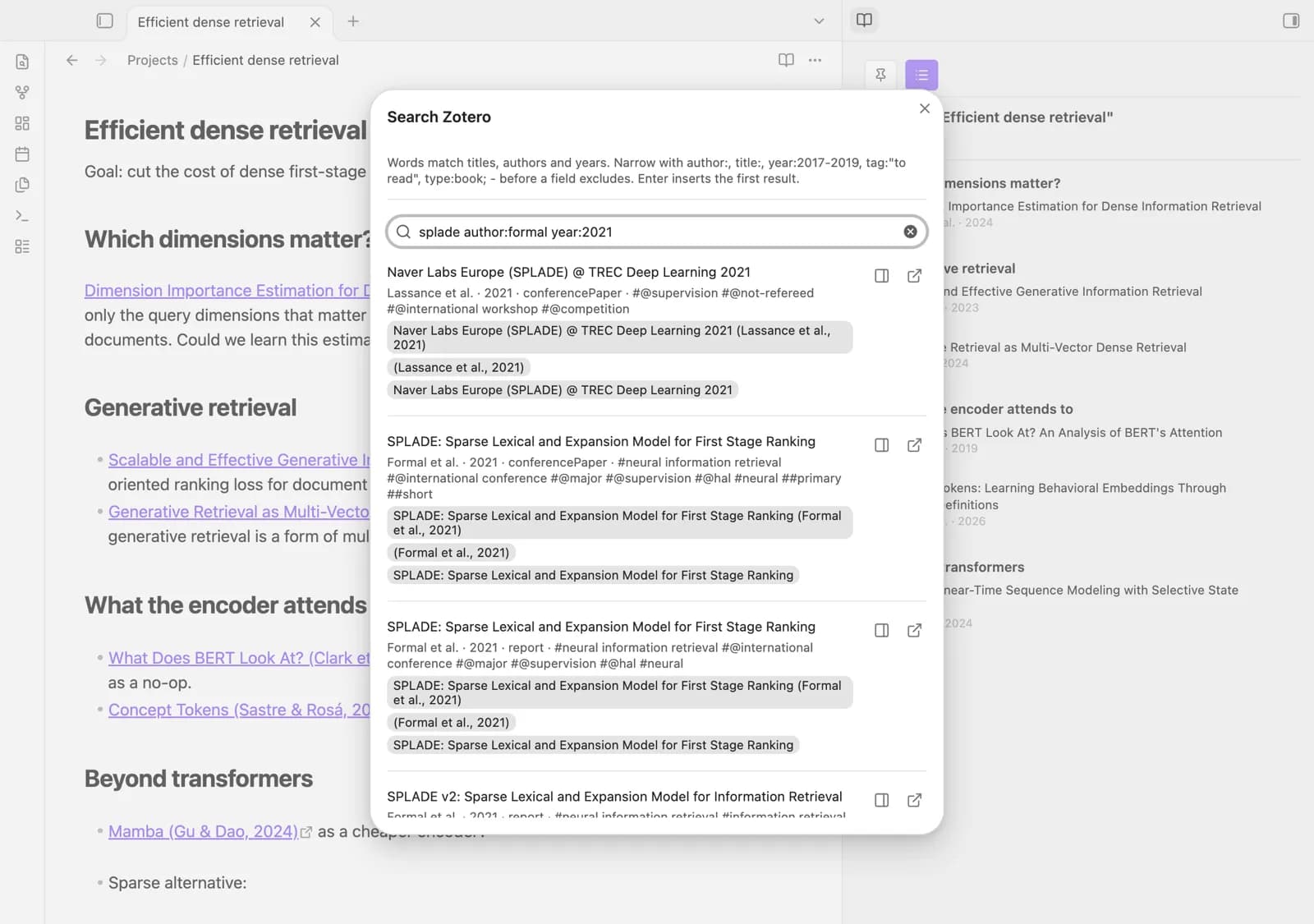
Task: Insert SPLADE report title with citation chip
Action: 620,692
